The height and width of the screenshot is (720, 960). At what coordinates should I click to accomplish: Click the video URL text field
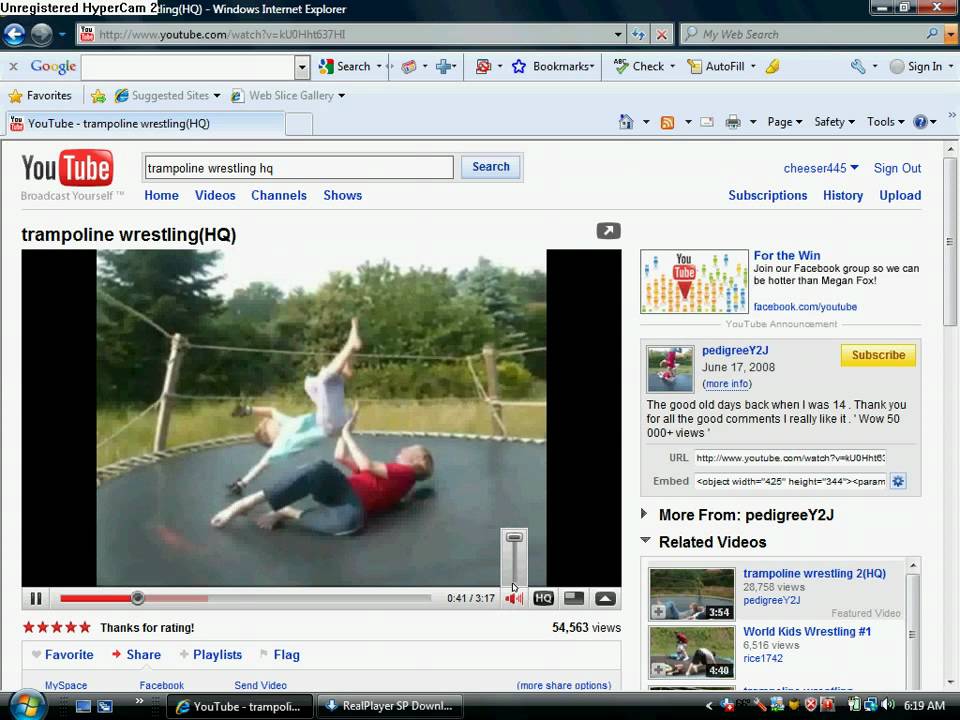(790, 458)
